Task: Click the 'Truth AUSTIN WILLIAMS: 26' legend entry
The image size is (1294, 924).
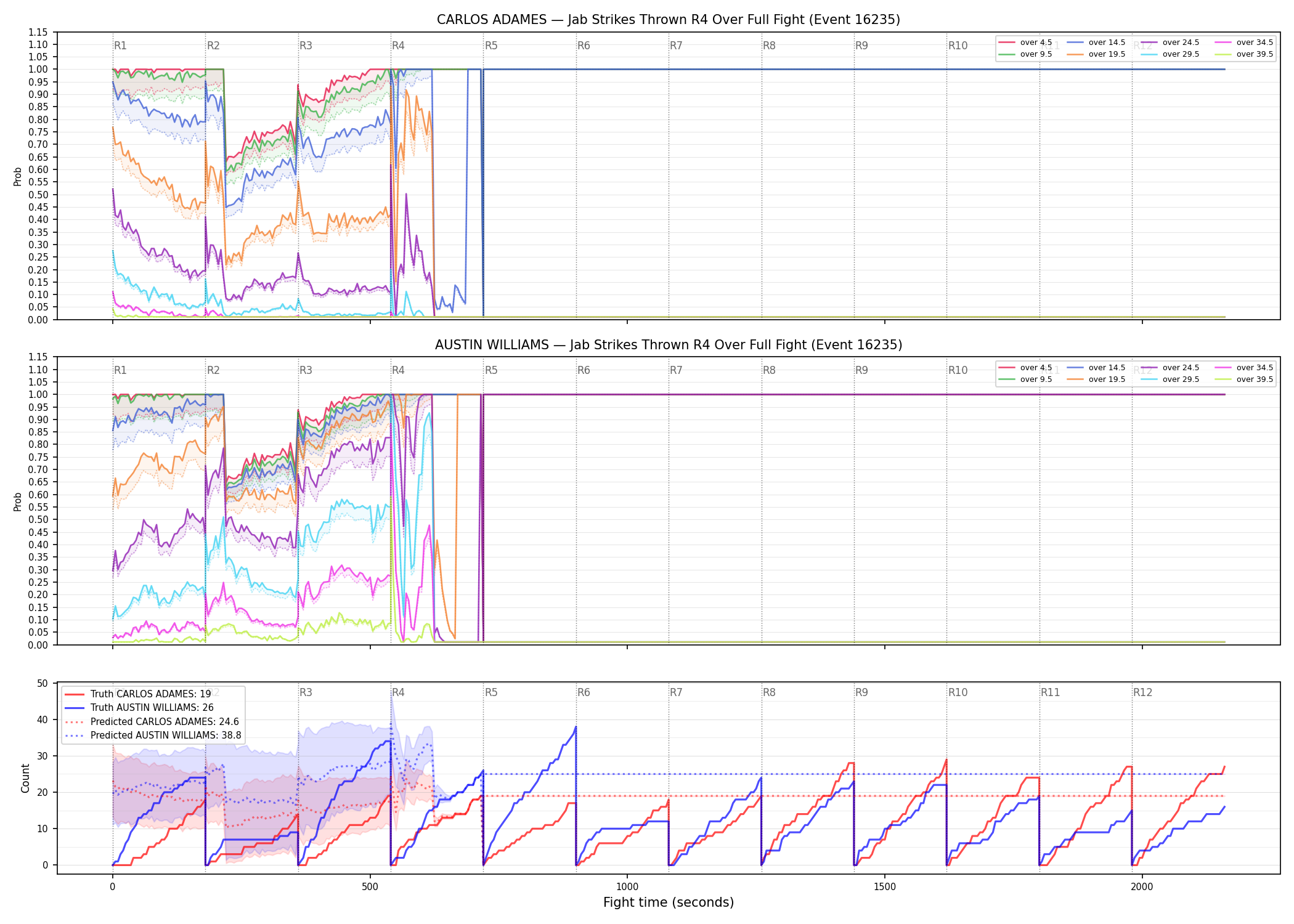Action: tap(139, 708)
